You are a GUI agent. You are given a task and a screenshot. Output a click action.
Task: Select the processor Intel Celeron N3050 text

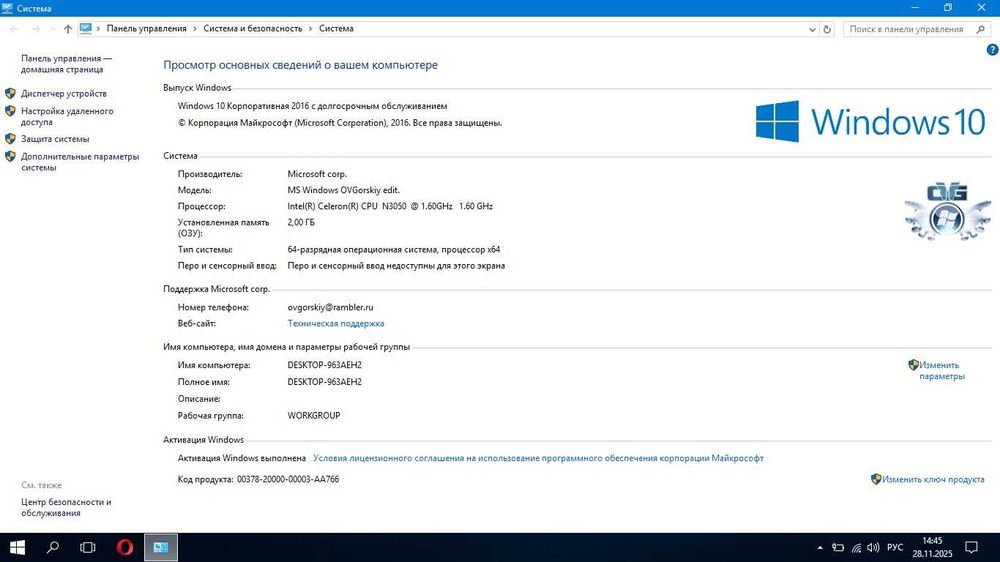[x=390, y=206]
